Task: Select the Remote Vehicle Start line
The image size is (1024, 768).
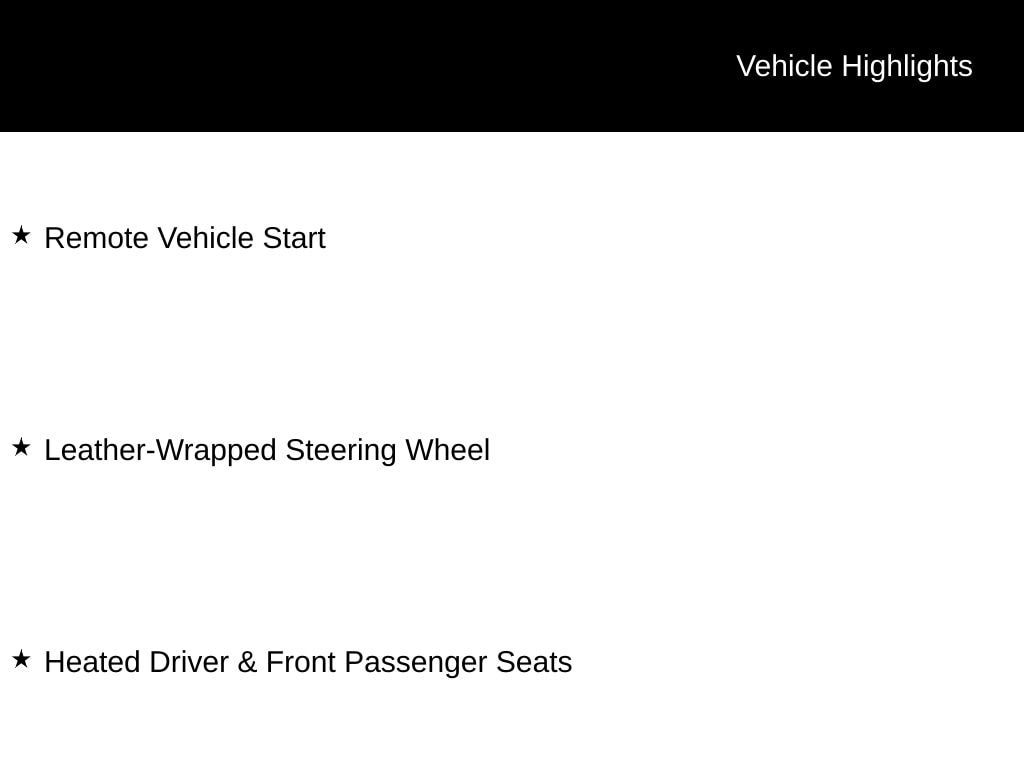Action: [x=185, y=238]
